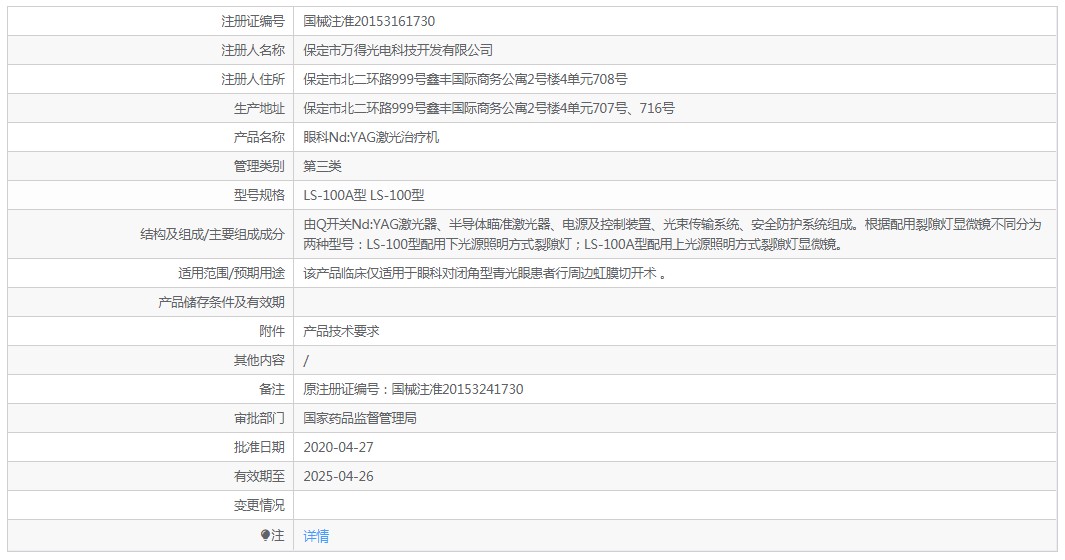Click the structure description starting 由Q开关Nd:YAG激光器
This screenshot has width=1065, height=560.
click(x=672, y=234)
